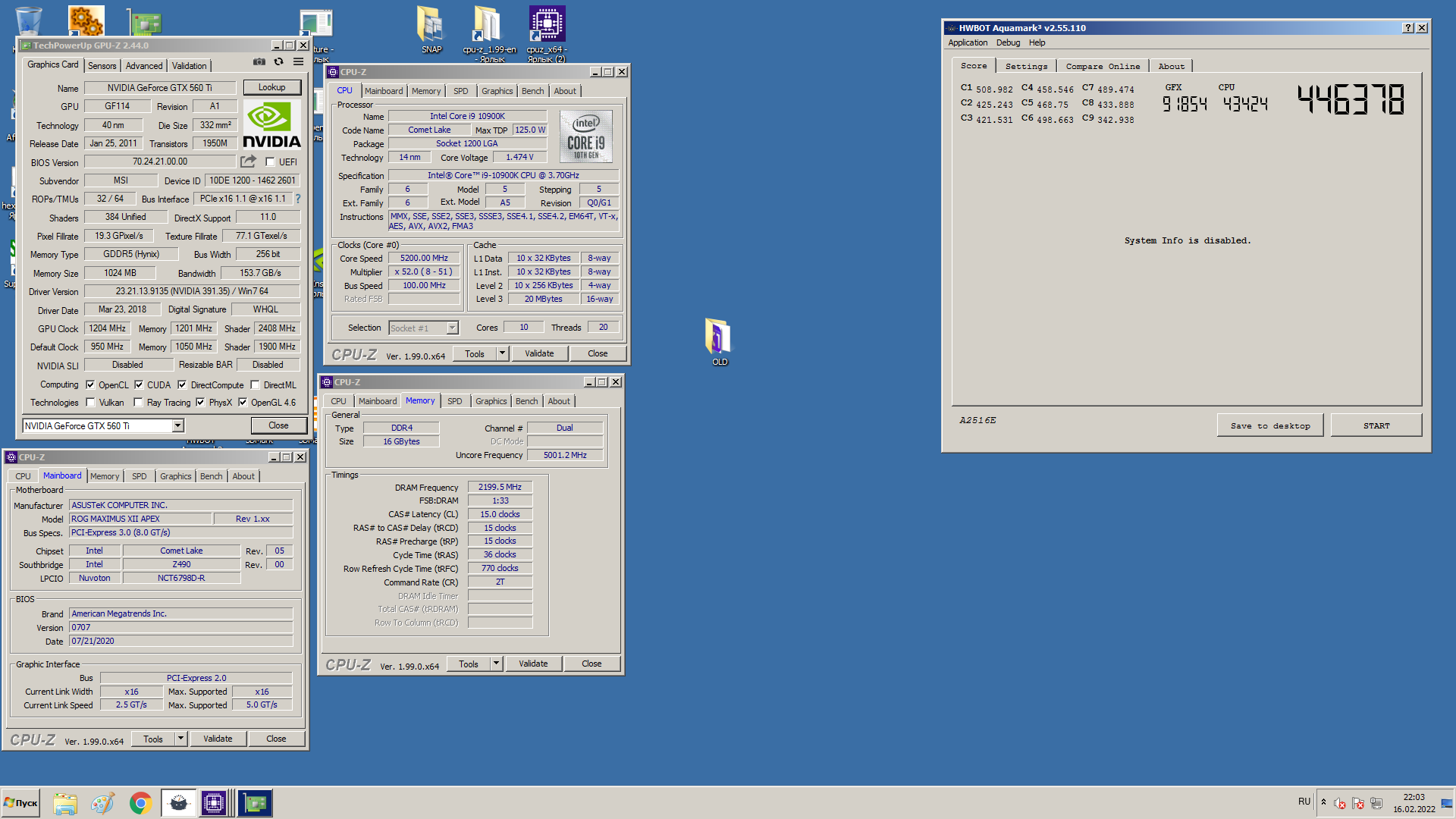Toggle the Ray Tracing checkbox
1456x819 pixels.
138,403
